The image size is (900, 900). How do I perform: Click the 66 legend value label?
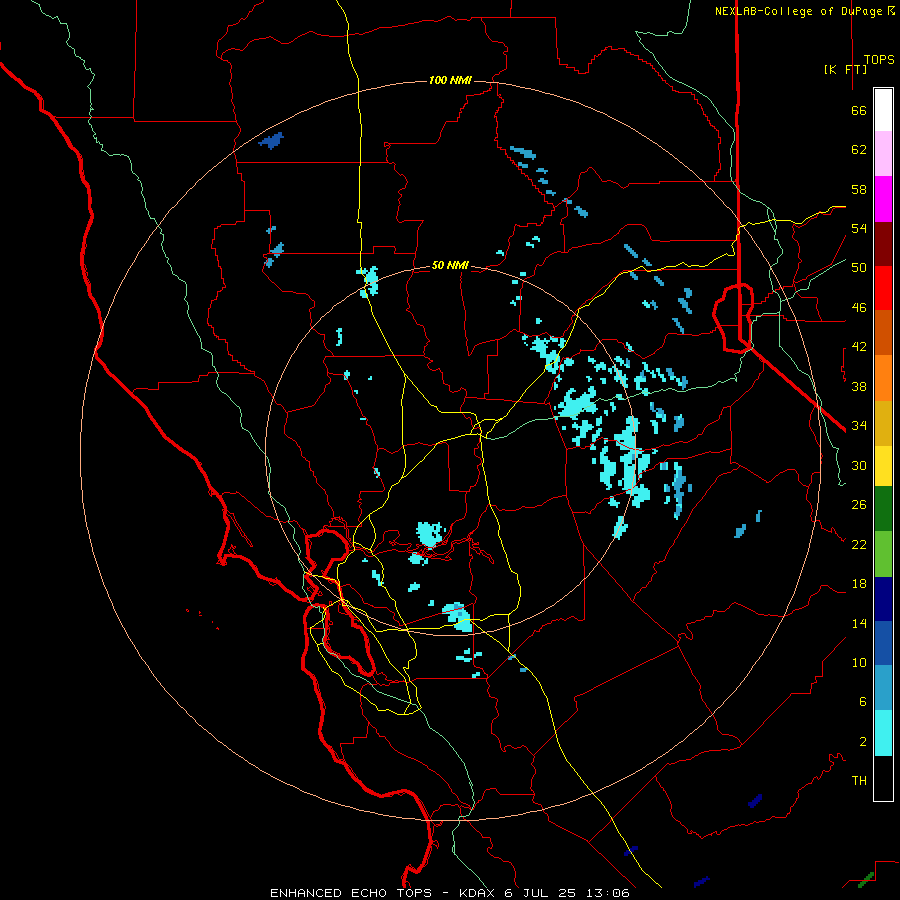859,110
